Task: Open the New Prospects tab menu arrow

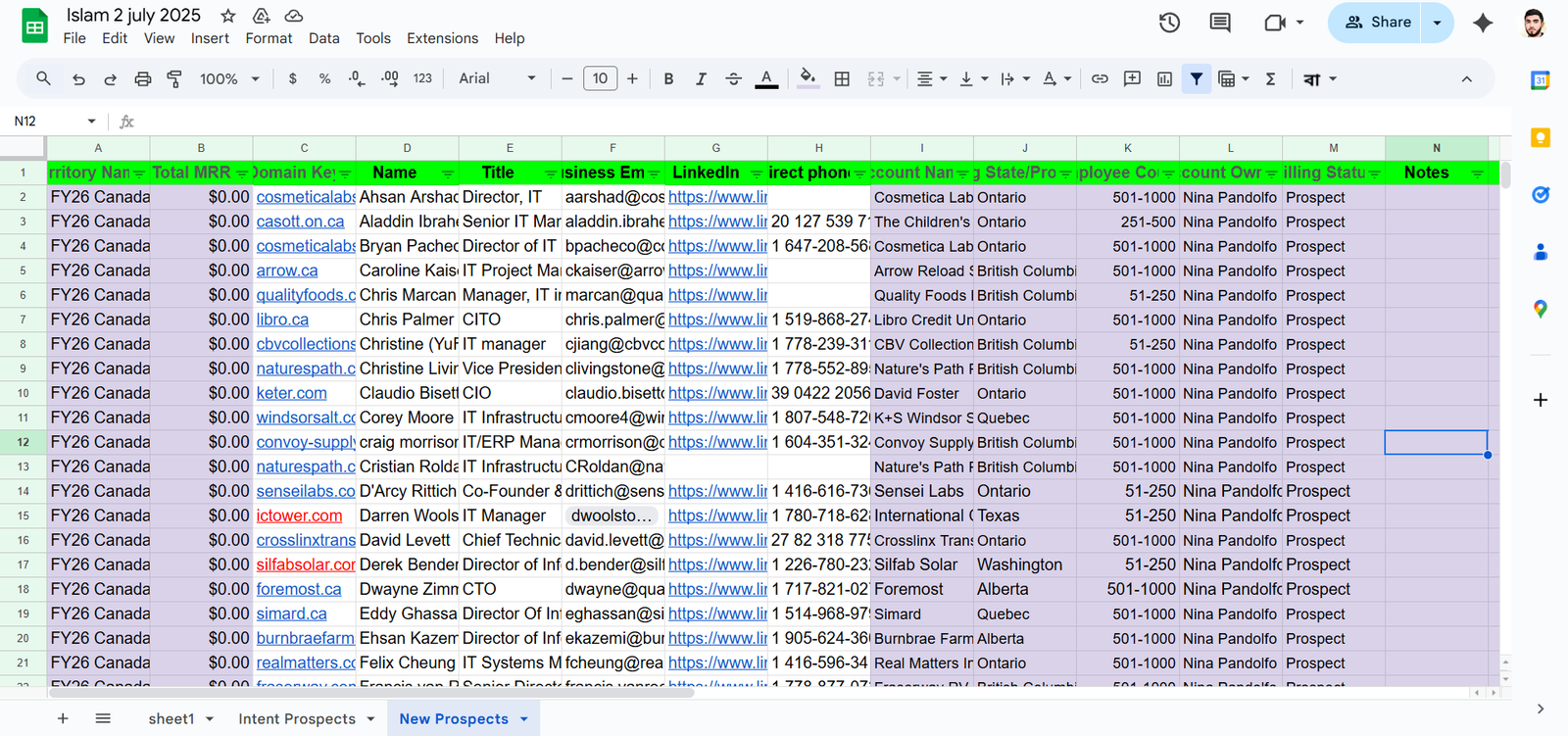Action: coord(524,719)
